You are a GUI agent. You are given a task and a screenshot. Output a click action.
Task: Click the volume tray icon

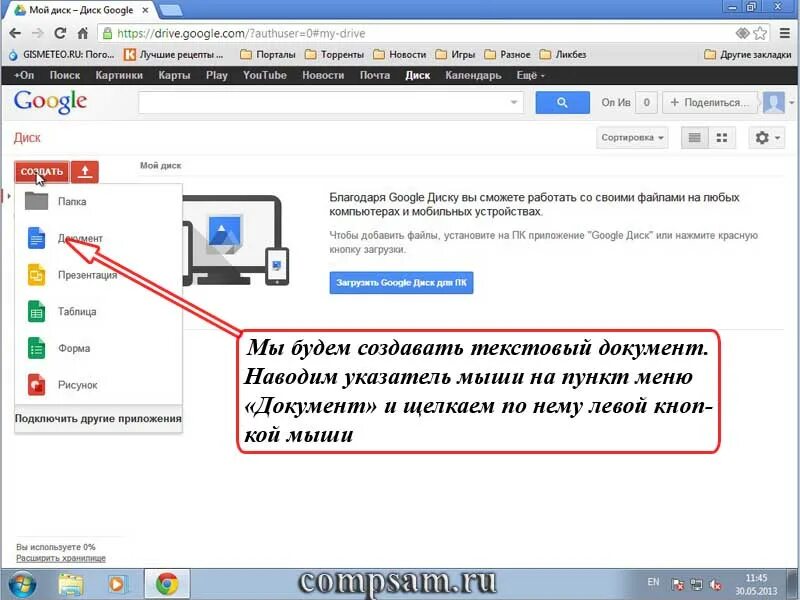(715, 585)
